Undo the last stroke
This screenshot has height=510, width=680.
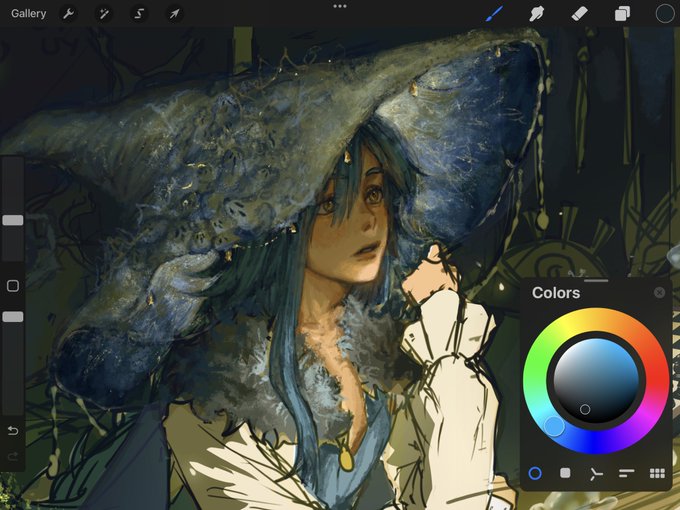point(13,431)
